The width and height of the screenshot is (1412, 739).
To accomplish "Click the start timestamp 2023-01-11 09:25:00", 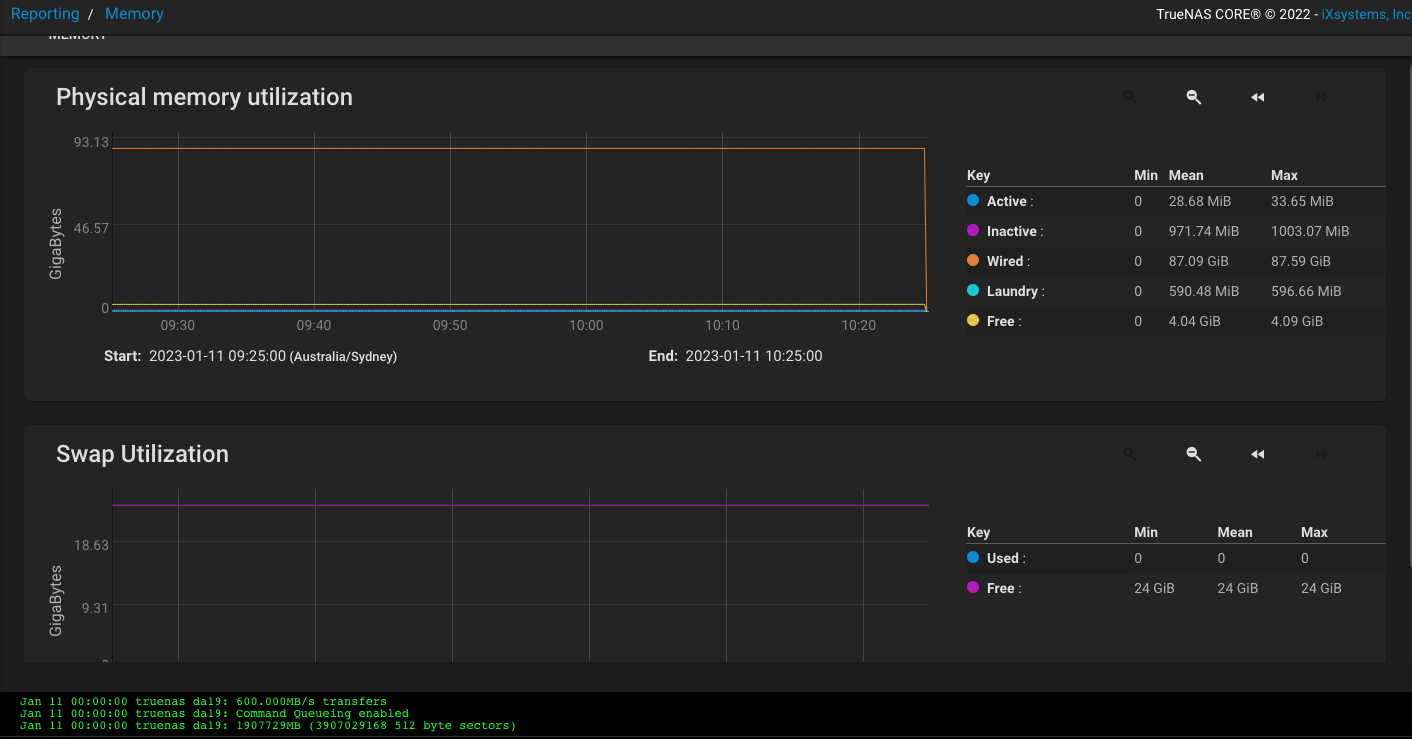I will 217,356.
